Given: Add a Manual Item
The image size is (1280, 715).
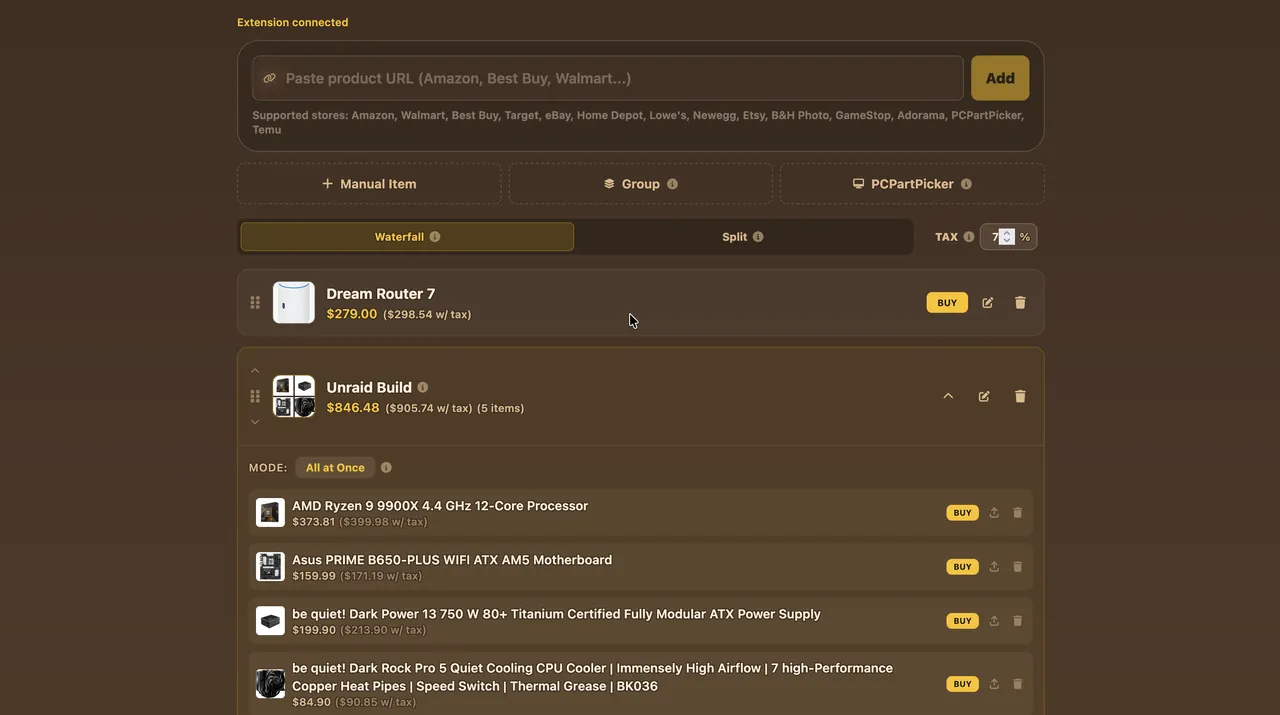Looking at the screenshot, I should (369, 184).
